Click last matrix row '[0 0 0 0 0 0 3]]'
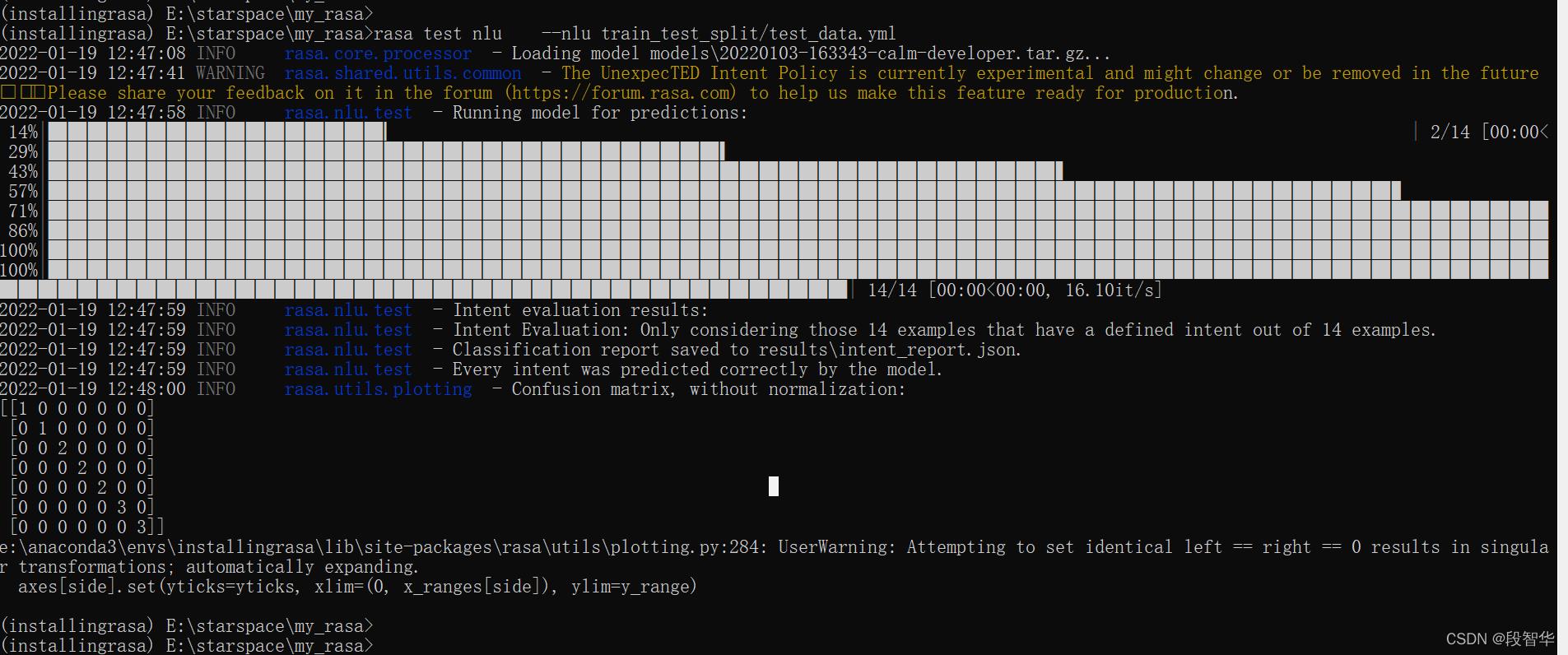Screen dimensions: 1568x655 point(87,527)
